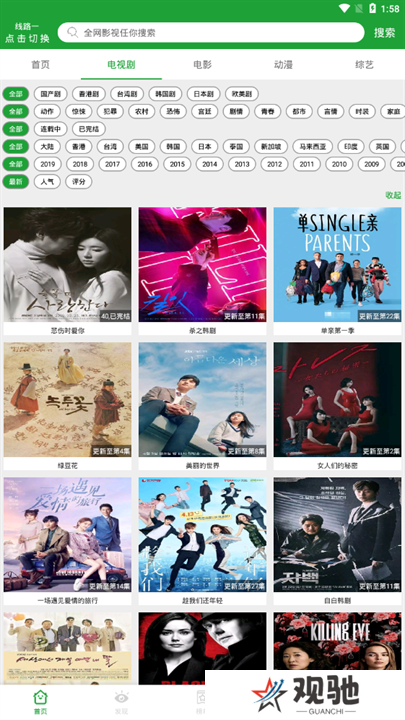Viewport: 405px width, 720px height.
Task: Select 全部 in the row with 大陆
Action: click(16, 146)
